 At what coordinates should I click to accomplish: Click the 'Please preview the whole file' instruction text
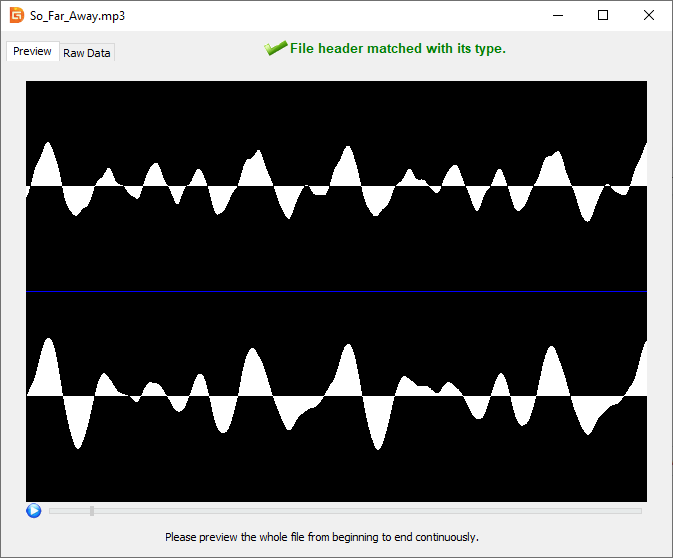tap(322, 537)
